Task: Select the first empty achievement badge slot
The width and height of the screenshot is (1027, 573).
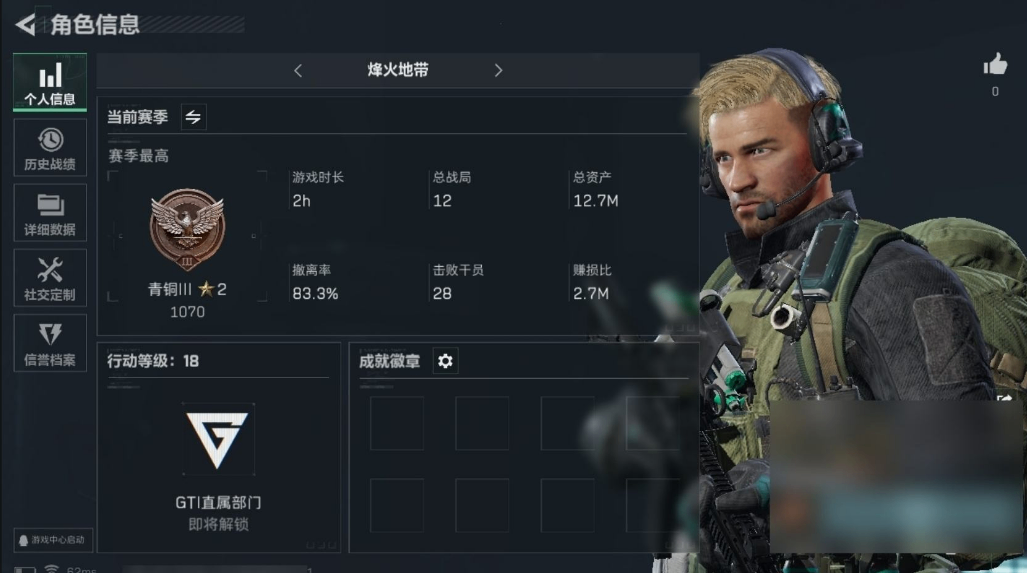Action: 397,423
